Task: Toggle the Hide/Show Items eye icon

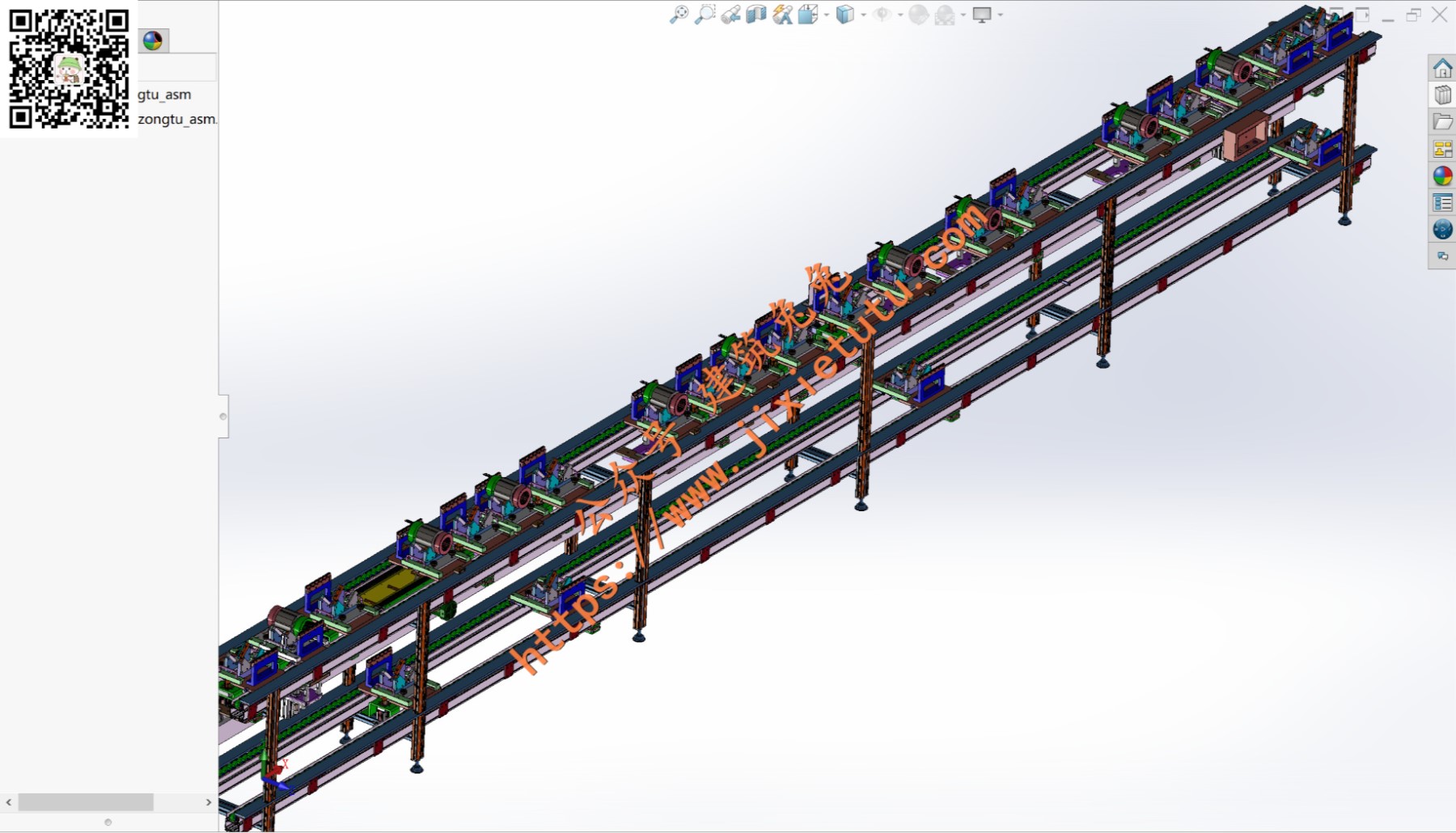Action: pos(882,15)
